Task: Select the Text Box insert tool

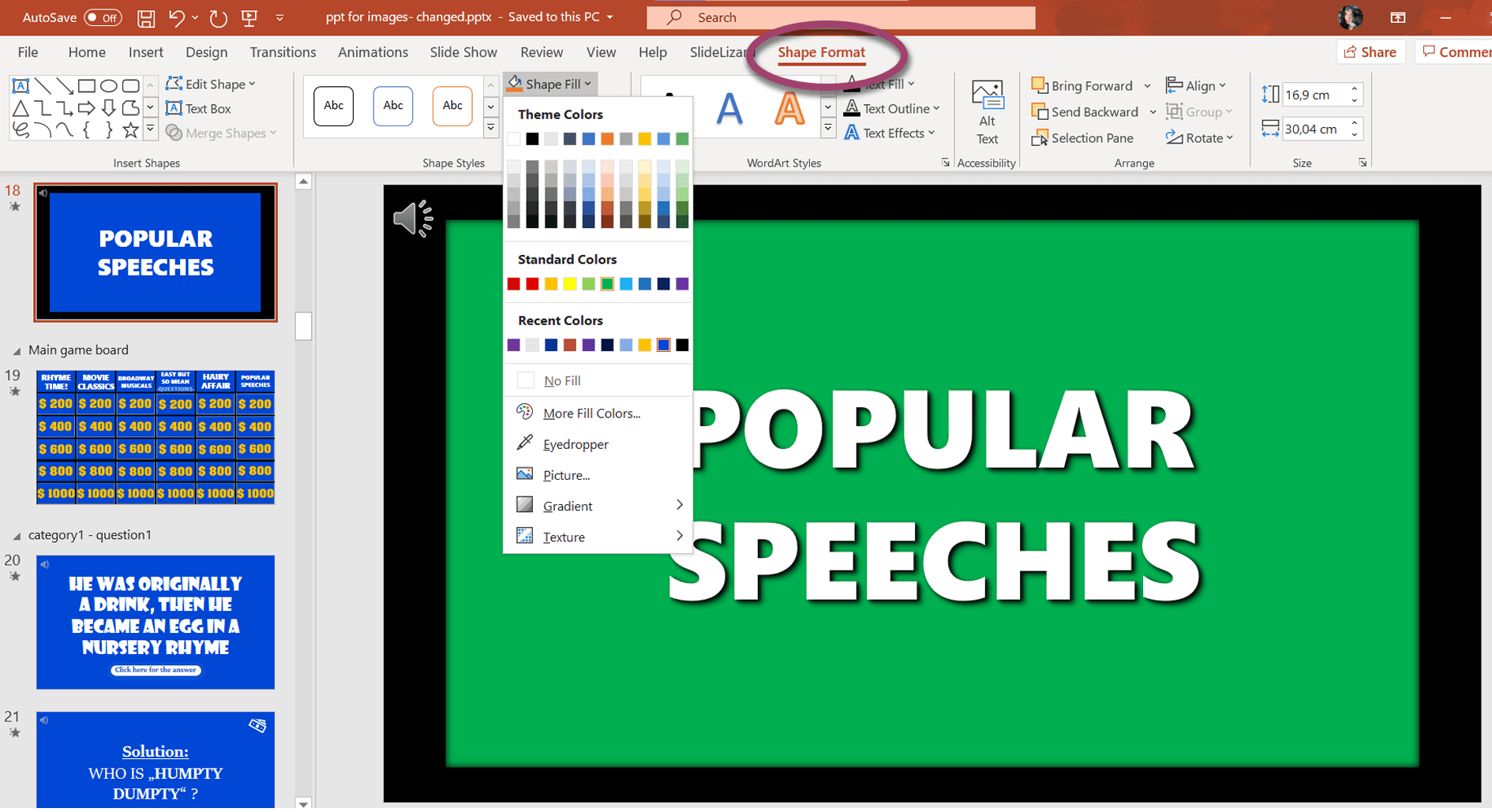Action: point(198,108)
